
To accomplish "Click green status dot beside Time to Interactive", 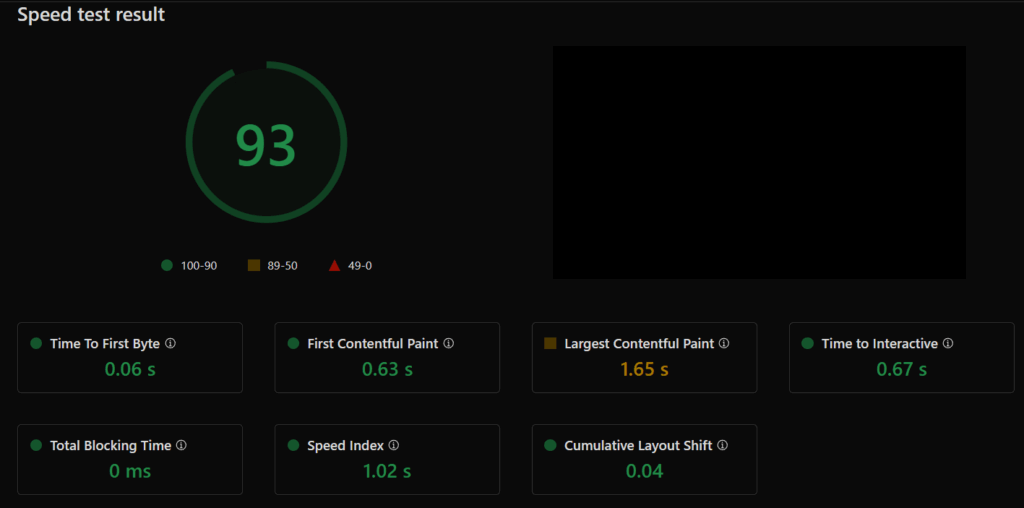I will coord(807,343).
